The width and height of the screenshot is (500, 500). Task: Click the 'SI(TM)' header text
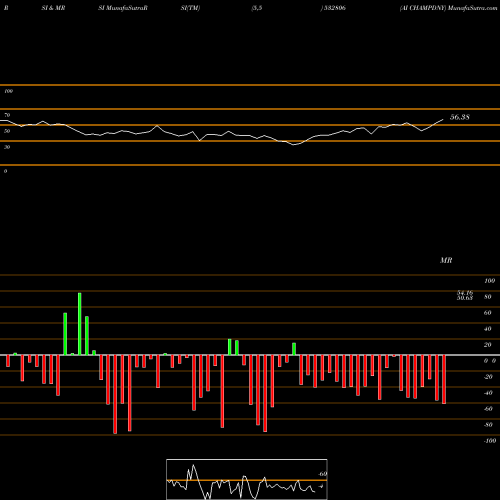190,8
